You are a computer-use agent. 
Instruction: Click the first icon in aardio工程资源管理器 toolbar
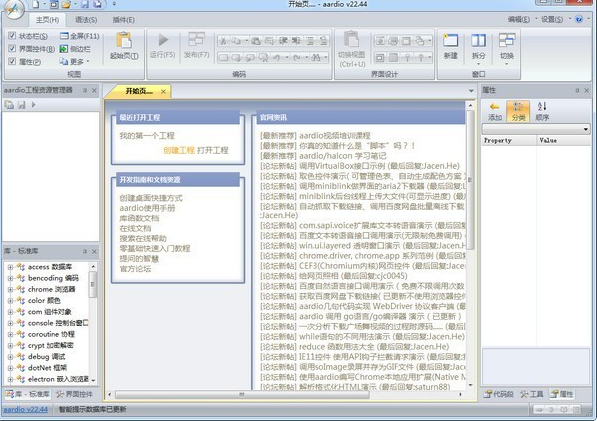(x=9, y=104)
